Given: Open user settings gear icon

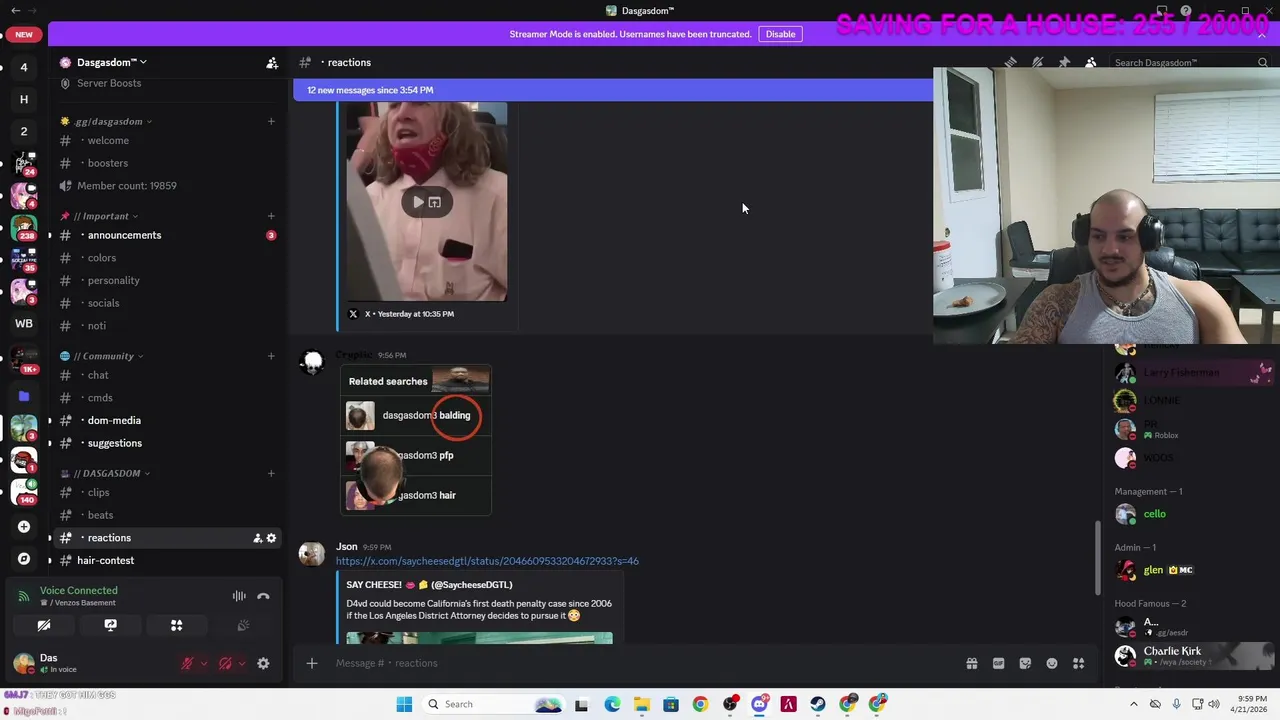Looking at the screenshot, I should (x=263, y=663).
